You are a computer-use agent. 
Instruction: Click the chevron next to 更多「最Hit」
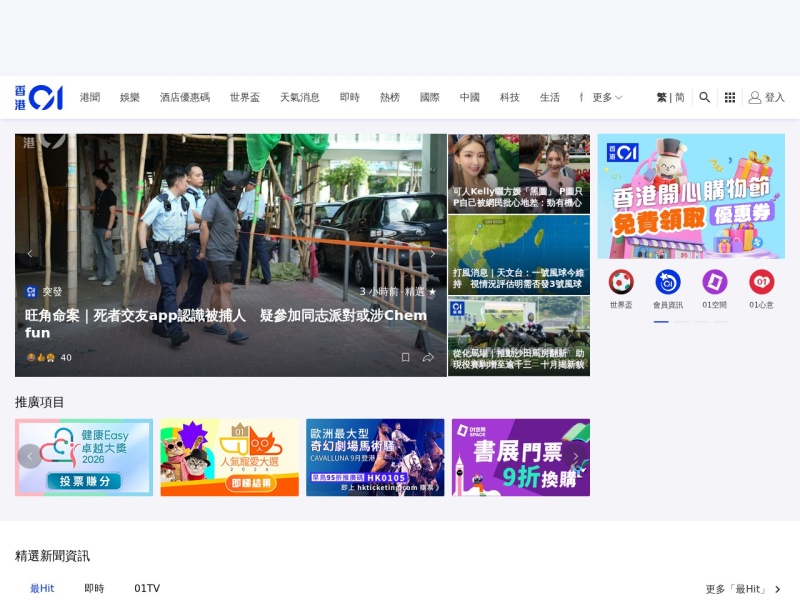click(x=778, y=589)
